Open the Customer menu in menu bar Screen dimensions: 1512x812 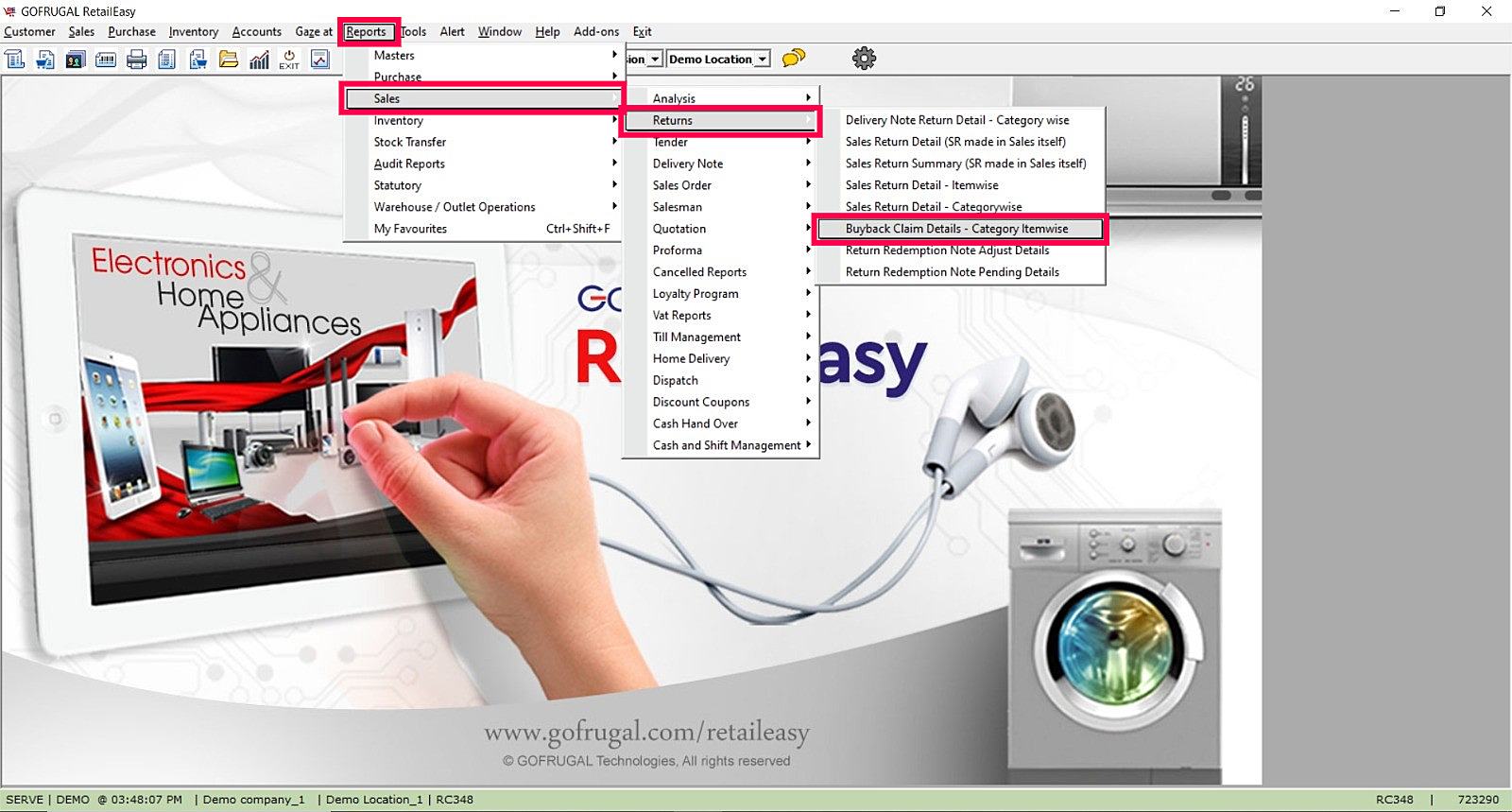[x=29, y=32]
